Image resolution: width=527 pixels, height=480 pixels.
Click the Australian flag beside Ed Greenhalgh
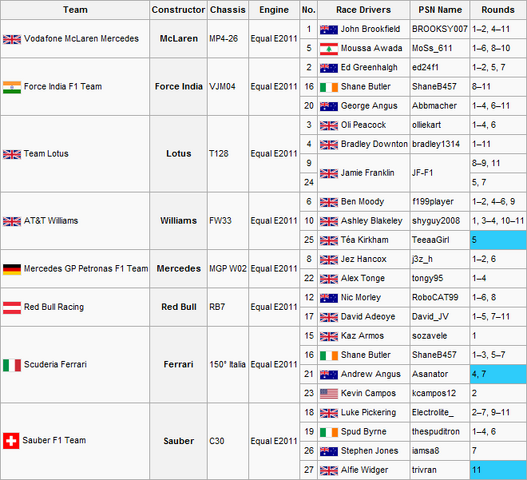pos(329,68)
